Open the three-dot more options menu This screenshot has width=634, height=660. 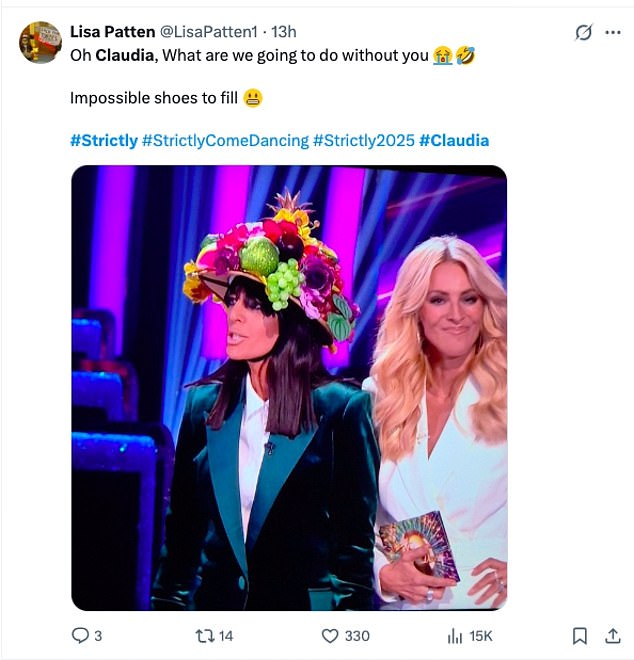point(613,32)
